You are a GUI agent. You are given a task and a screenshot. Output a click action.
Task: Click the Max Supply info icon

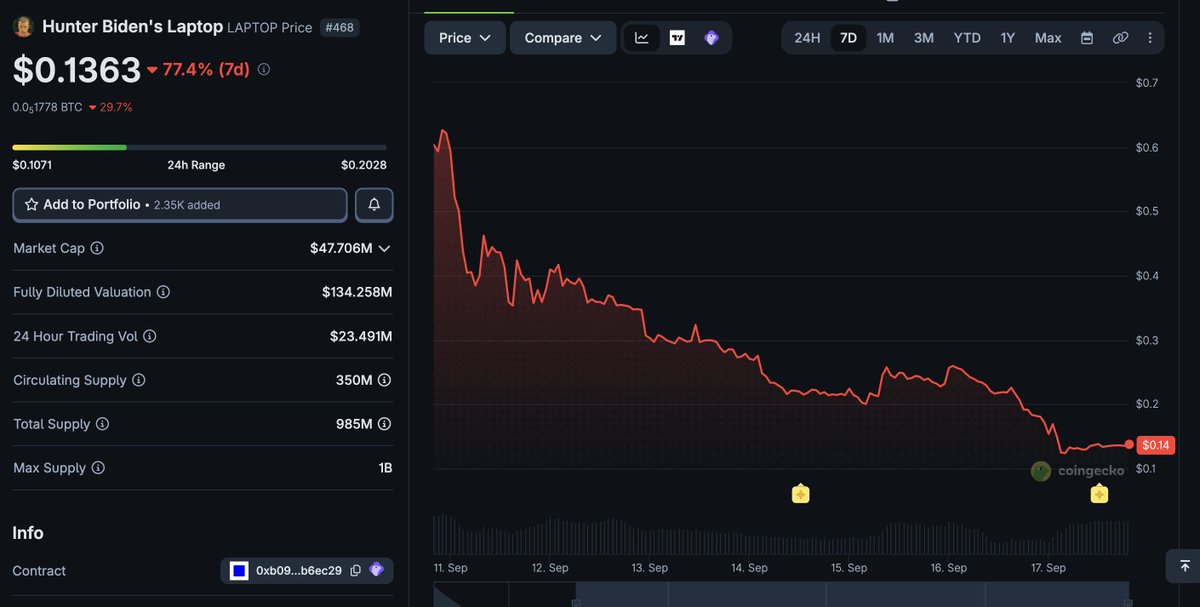click(98, 468)
